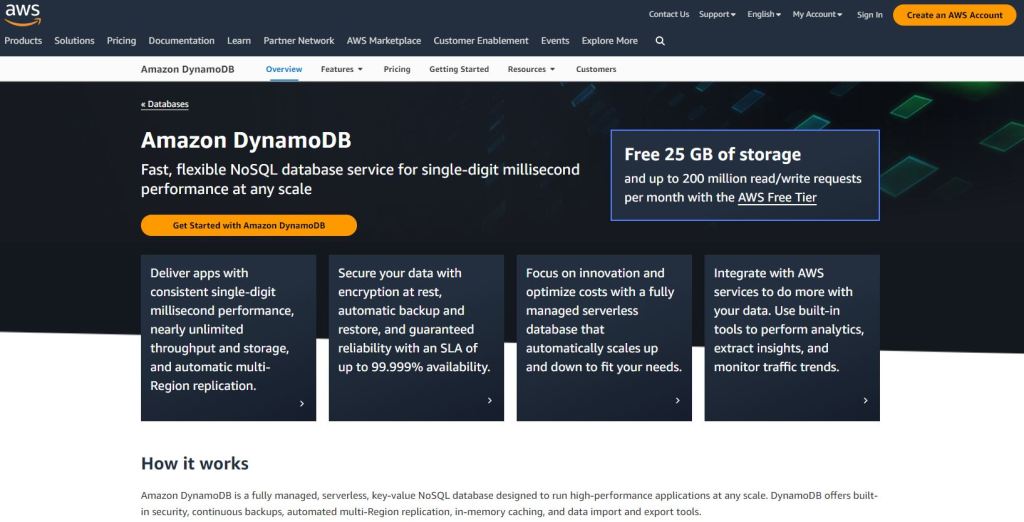Click the Amazon DynamoDB main heading
This screenshot has width=1024, height=522.
246,140
